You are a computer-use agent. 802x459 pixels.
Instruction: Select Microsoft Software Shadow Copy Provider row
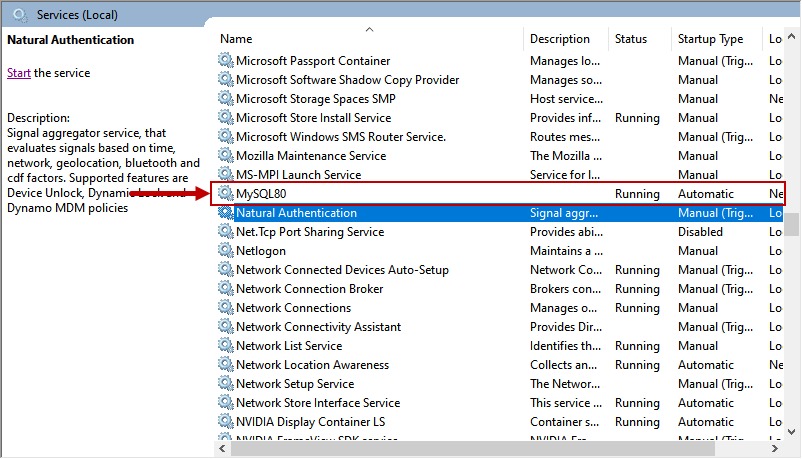pyautogui.click(x=347, y=80)
